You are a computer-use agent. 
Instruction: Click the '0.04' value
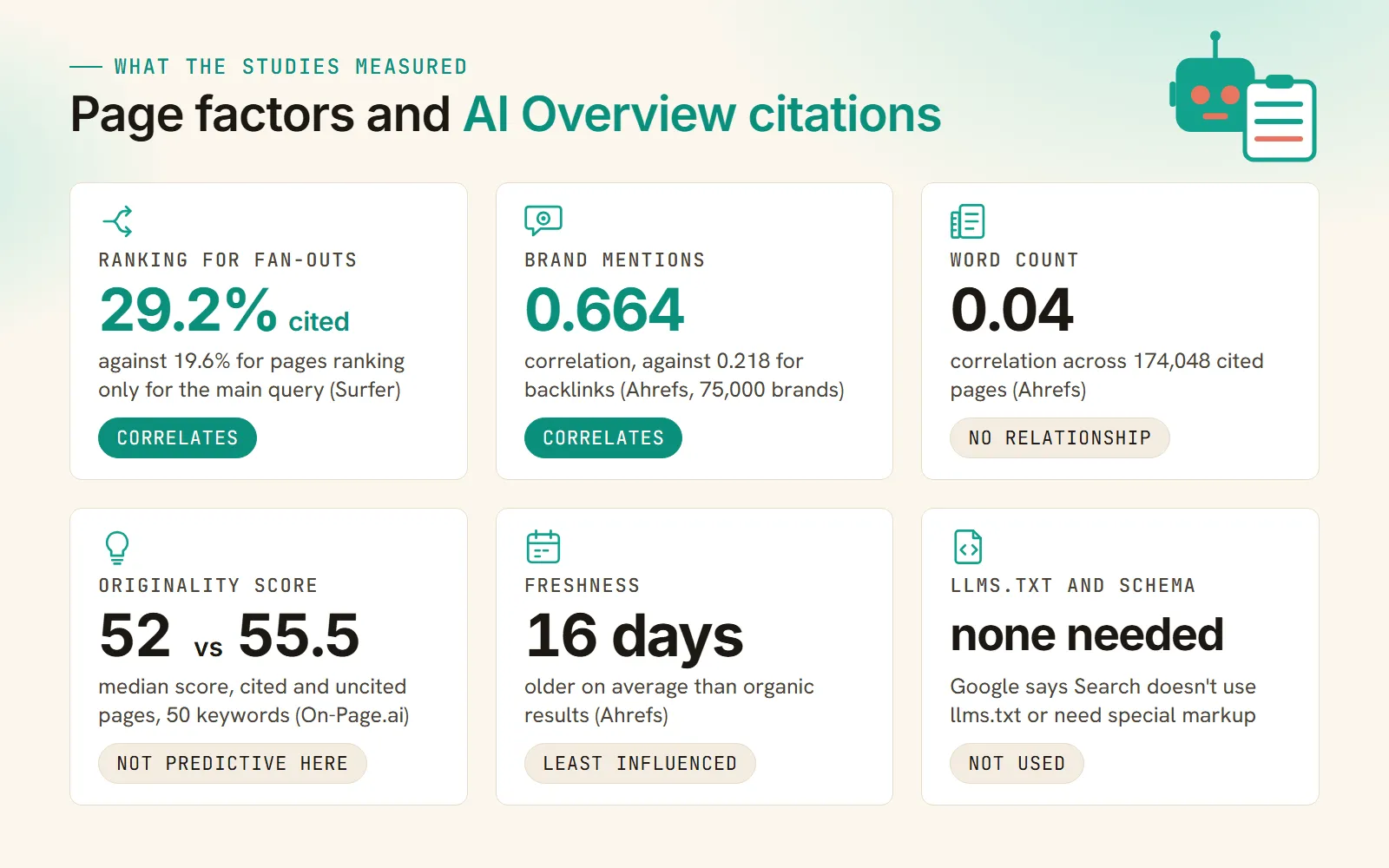click(1012, 310)
